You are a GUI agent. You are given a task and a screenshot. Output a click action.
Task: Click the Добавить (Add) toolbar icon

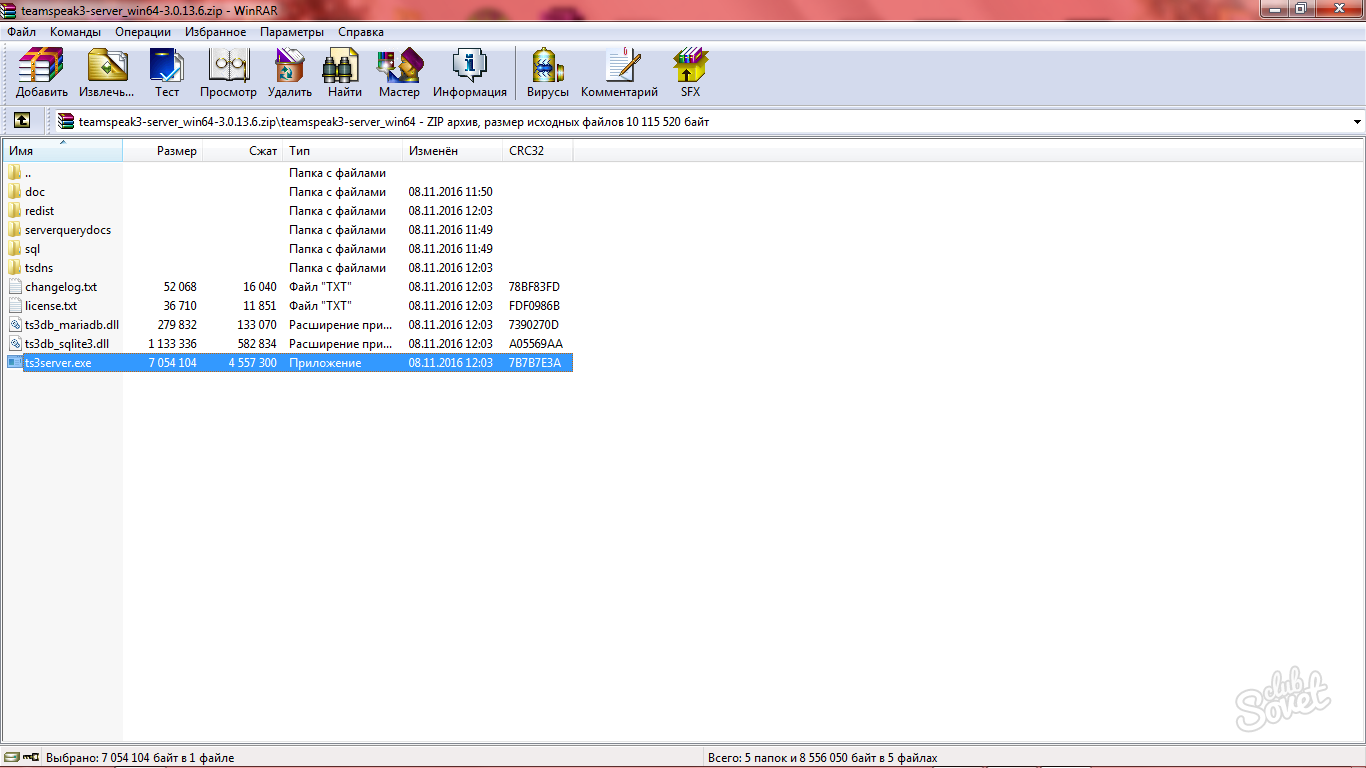(41, 73)
